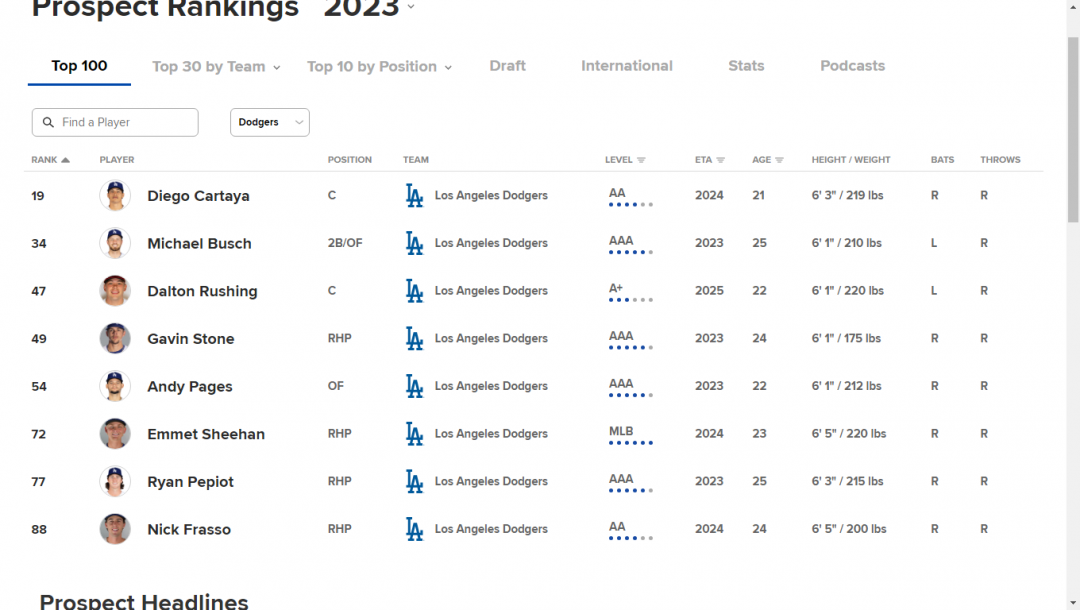This screenshot has width=1080, height=610.
Task: Click Dodgers logo in Ryan Pepiot row
Action: pos(414,481)
